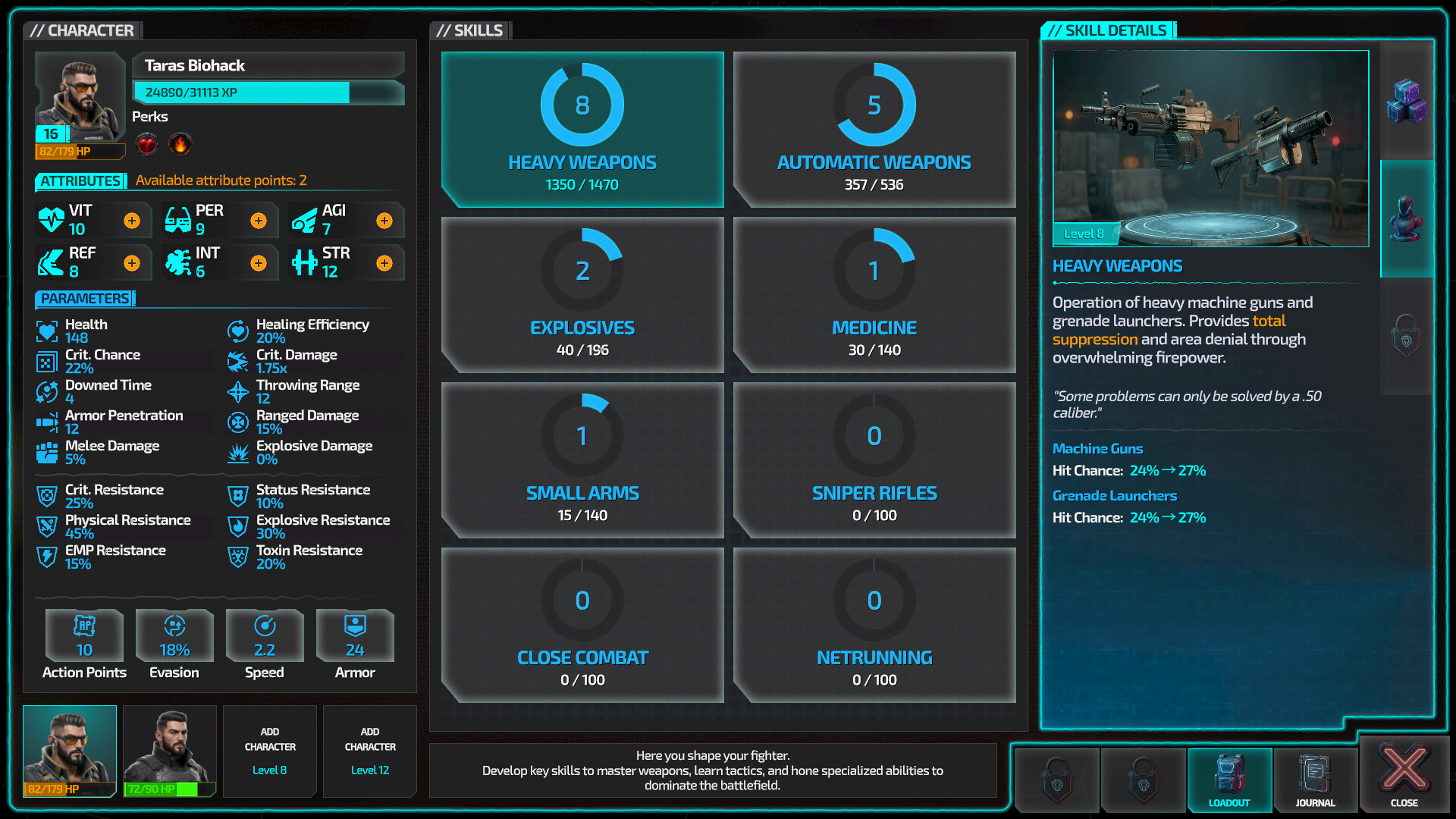Add a point to STR attribute

click(x=385, y=262)
